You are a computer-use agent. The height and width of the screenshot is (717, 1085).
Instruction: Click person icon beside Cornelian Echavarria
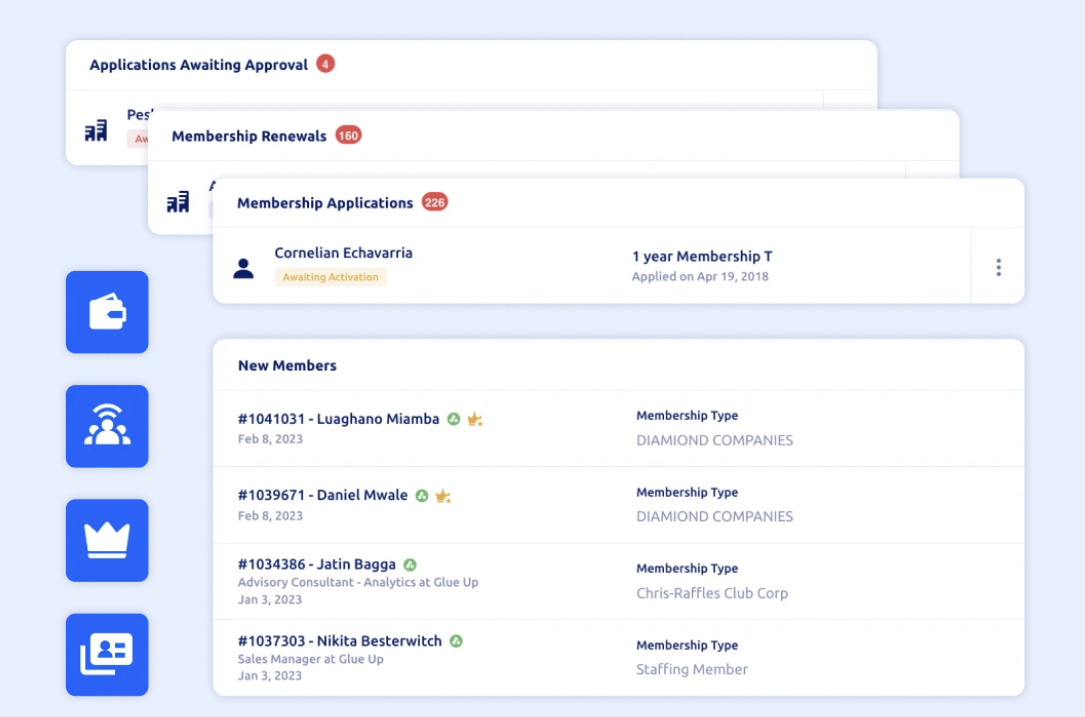point(243,268)
